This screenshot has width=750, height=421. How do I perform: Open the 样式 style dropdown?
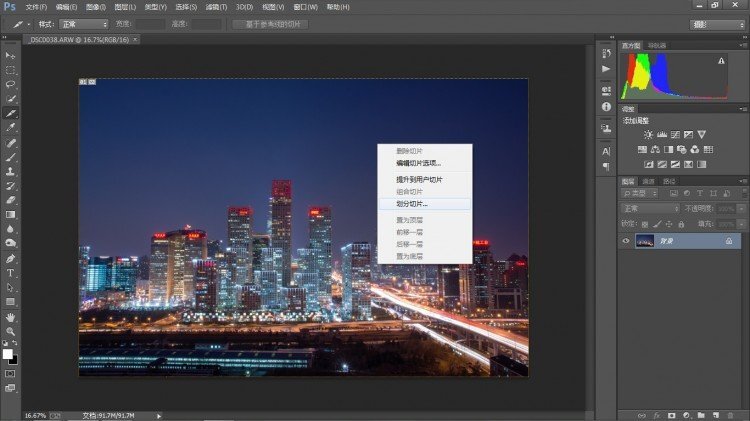pos(84,23)
